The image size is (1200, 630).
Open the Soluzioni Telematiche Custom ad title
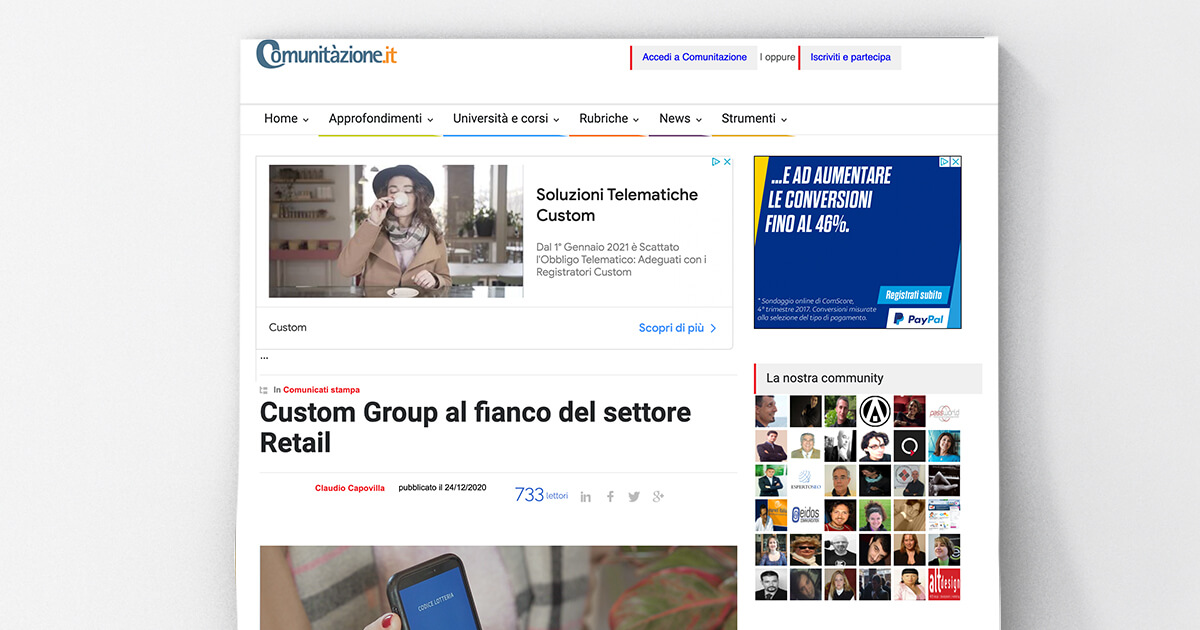pos(617,205)
